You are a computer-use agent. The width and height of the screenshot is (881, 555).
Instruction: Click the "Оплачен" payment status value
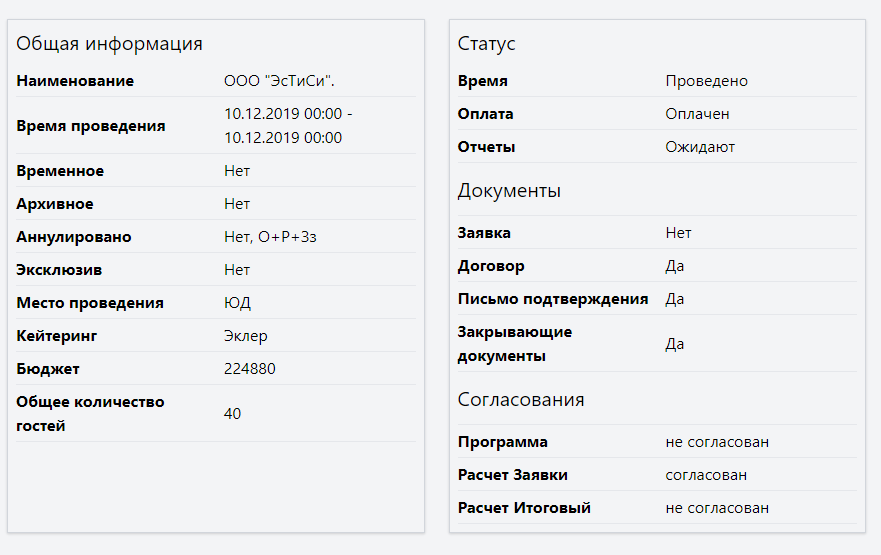(698, 114)
